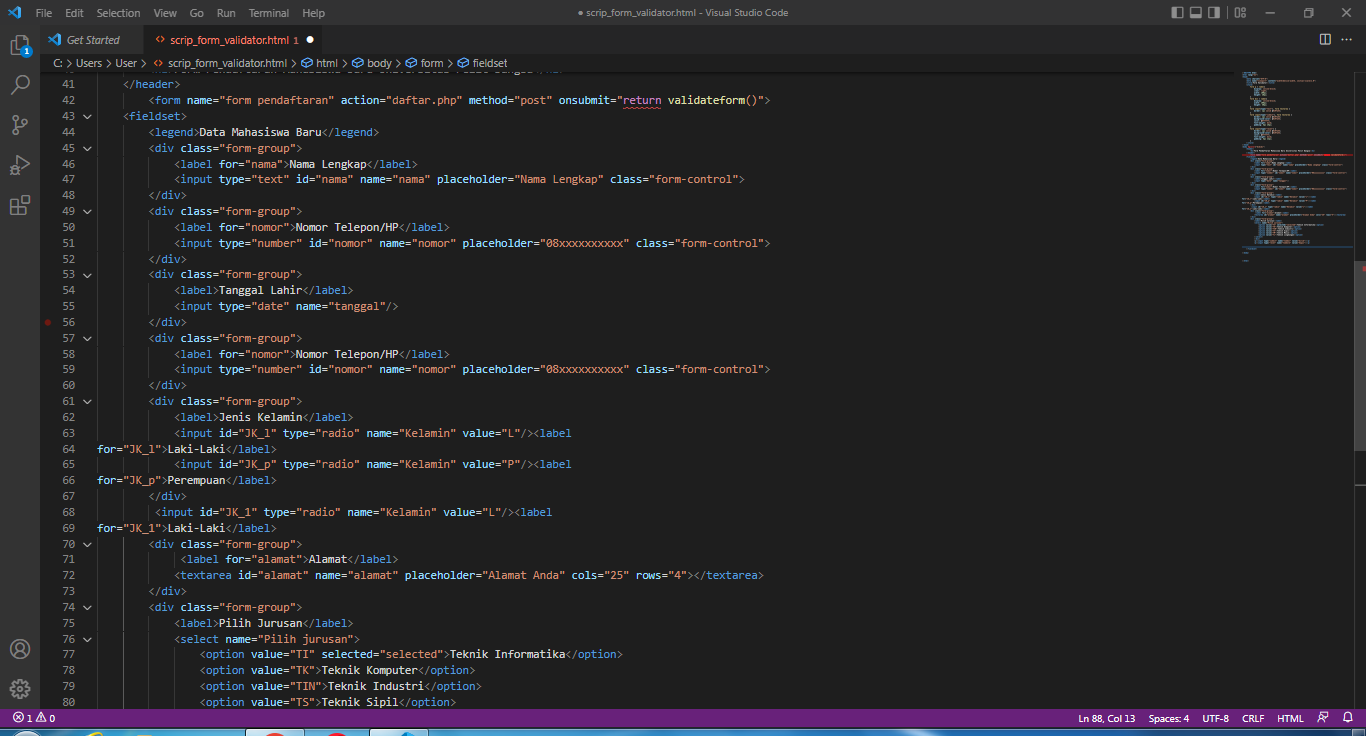Viewport: 1366px width, 736px height.
Task: Open the Run and Debug view
Action: pyautogui.click(x=20, y=165)
